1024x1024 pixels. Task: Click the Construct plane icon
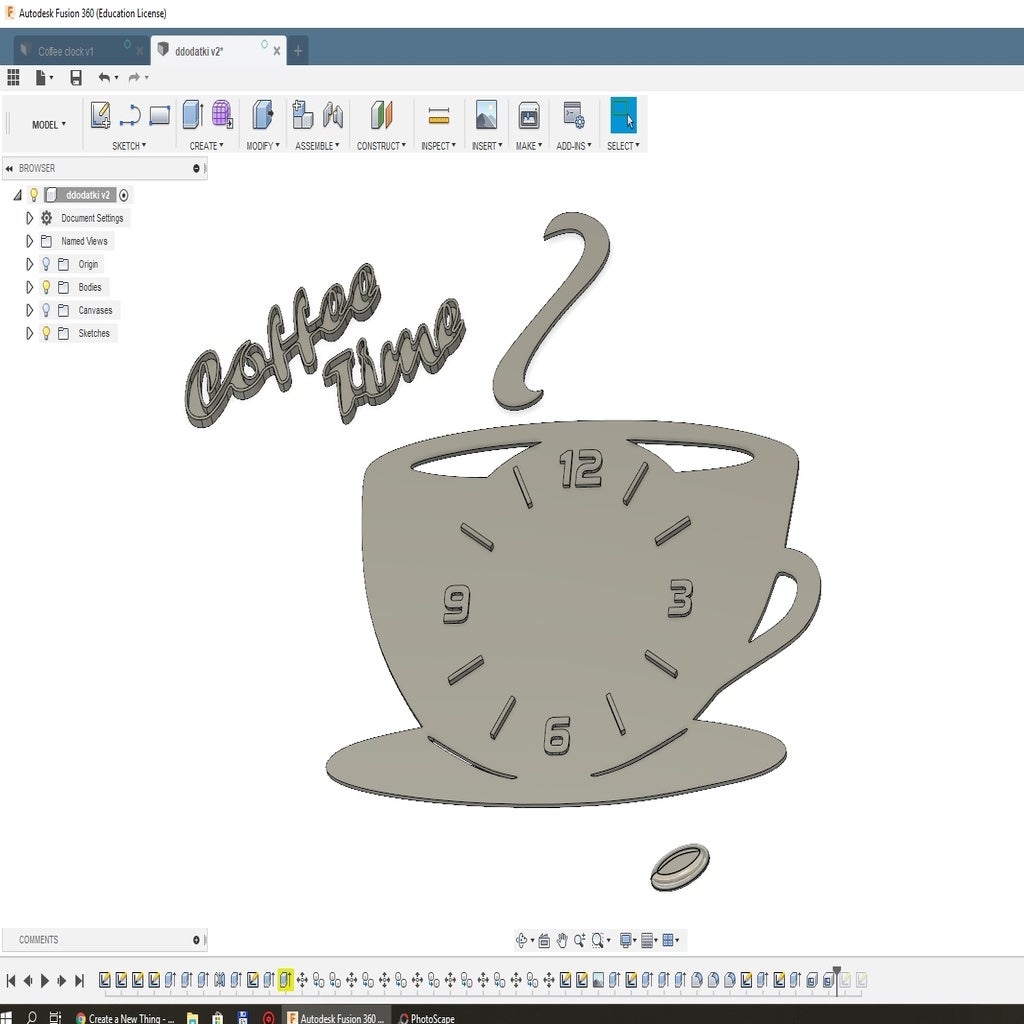pos(381,115)
